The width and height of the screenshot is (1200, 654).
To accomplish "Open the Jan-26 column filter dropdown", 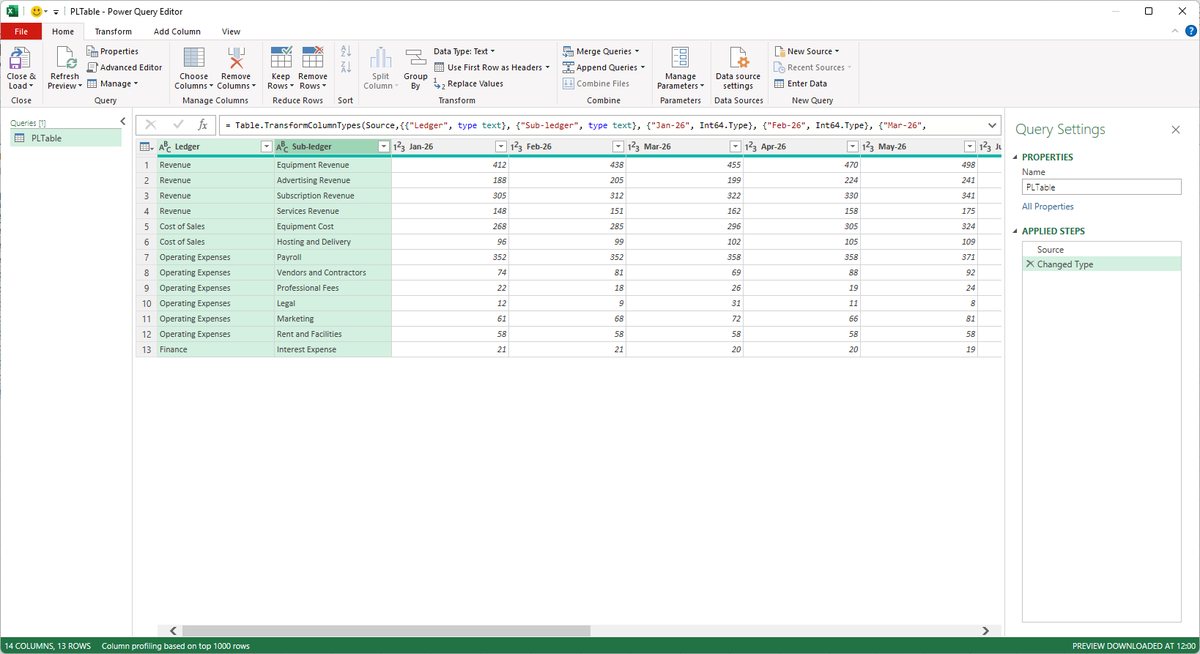I will click(500, 147).
